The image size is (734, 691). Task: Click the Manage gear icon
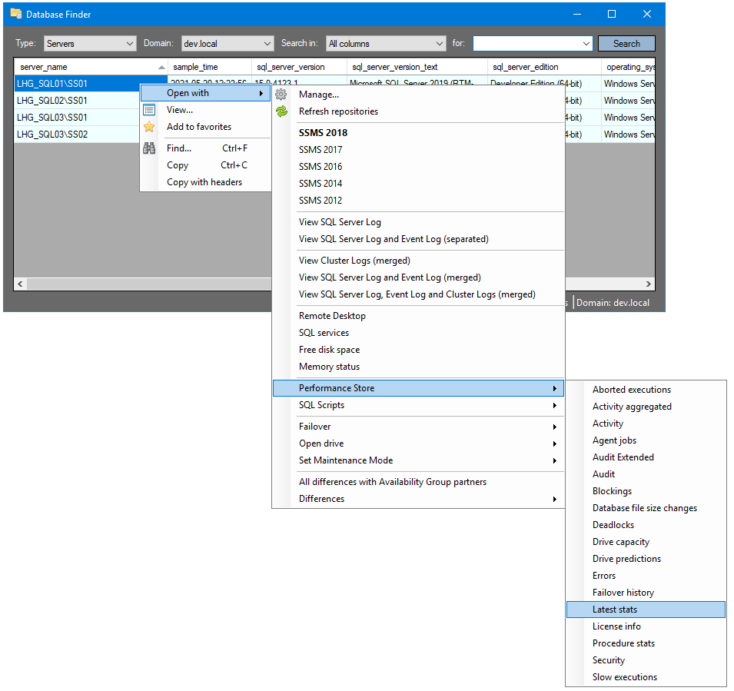click(x=281, y=94)
